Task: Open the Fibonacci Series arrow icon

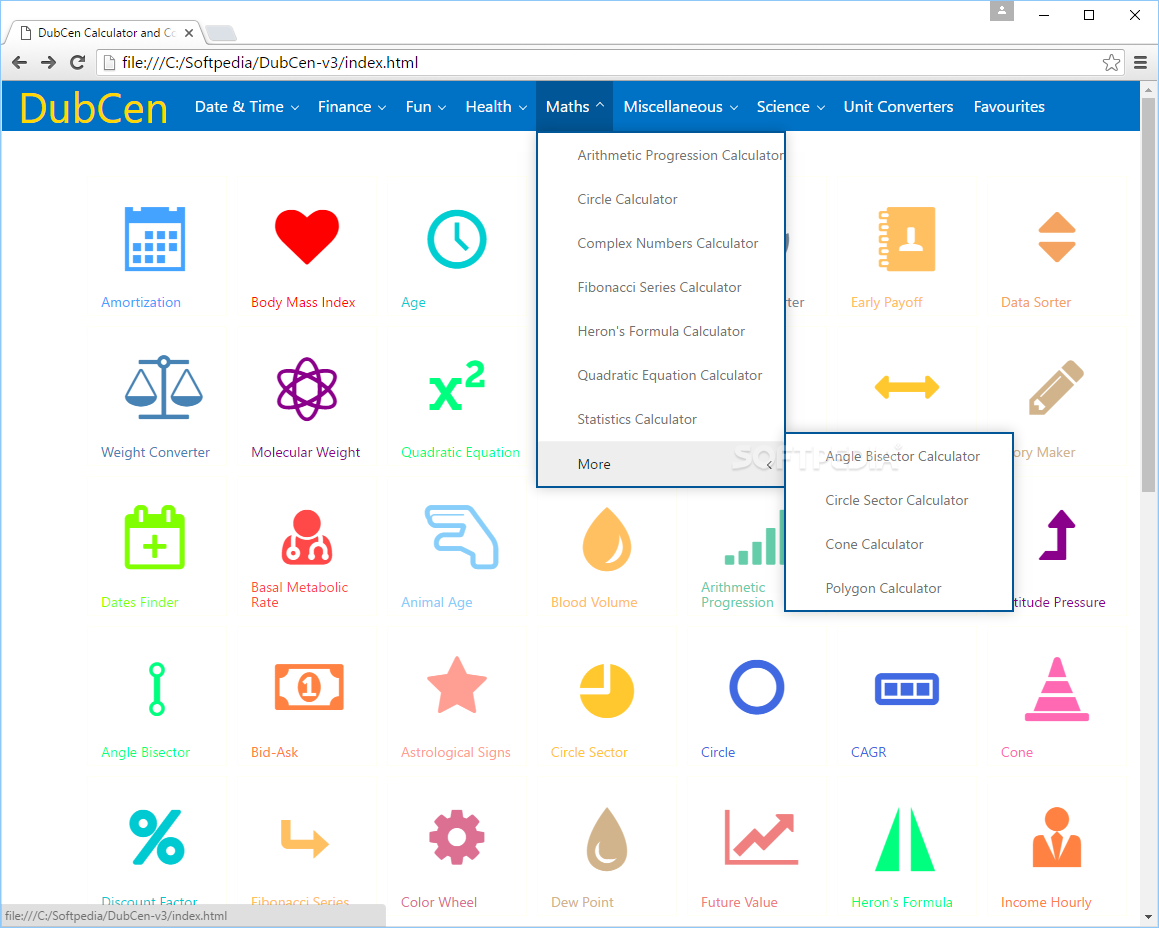Action: 305,839
